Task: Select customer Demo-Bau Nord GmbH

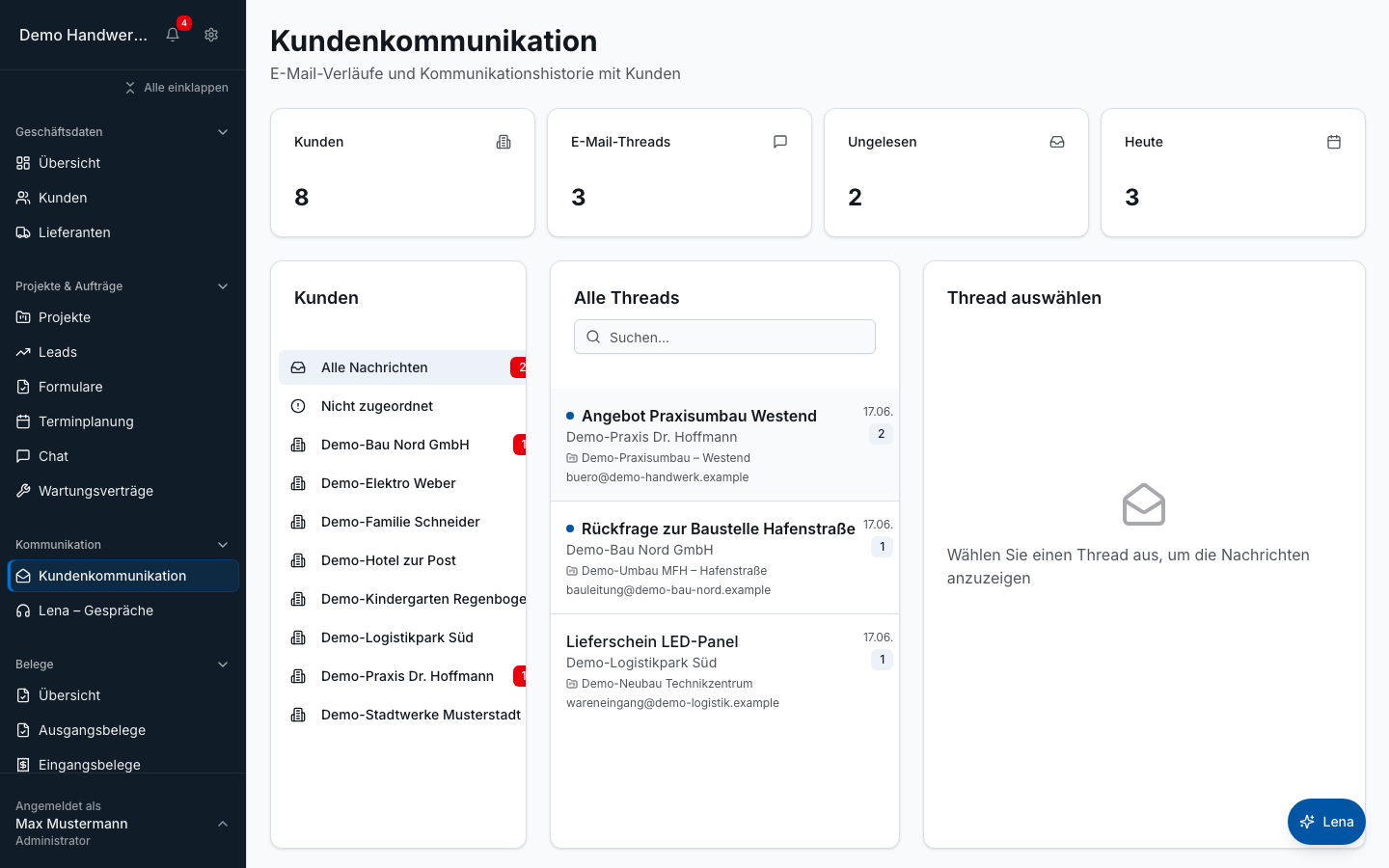Action: (402, 445)
